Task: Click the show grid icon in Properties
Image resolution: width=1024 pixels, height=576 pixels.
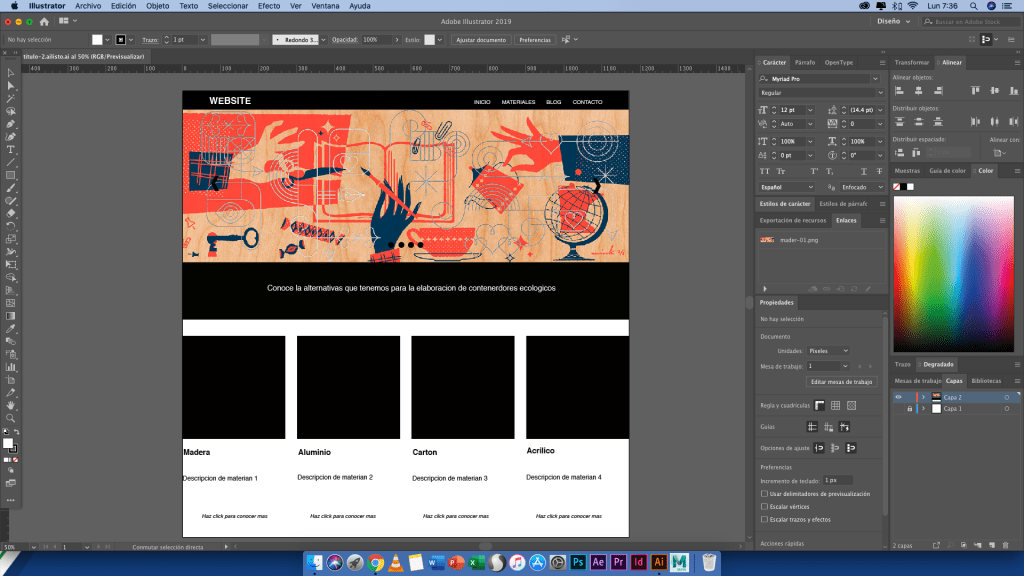Action: click(836, 405)
